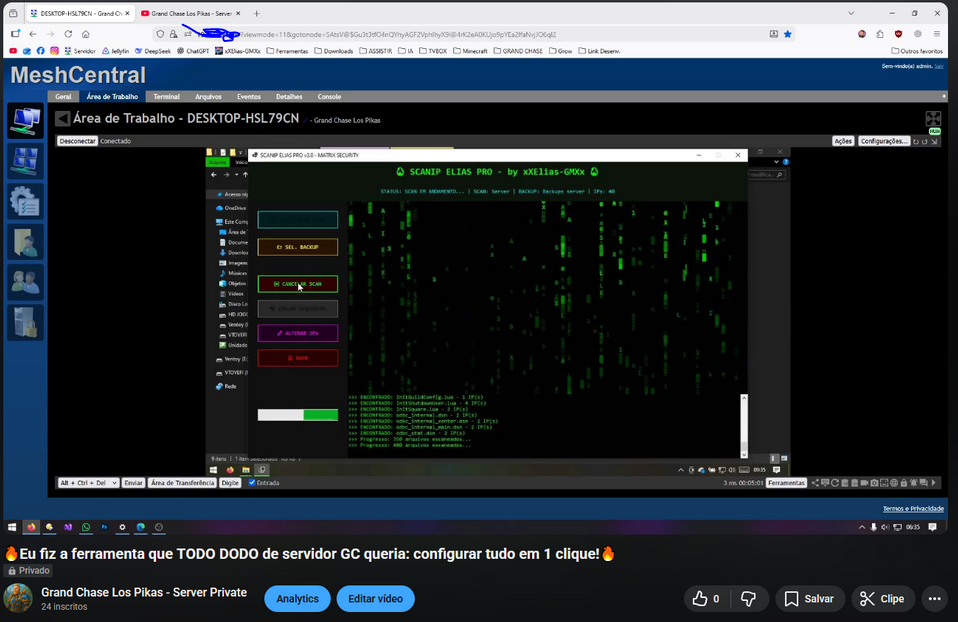This screenshot has width=958, height=622.
Task: Open My Account sidebar icon
Action: click(x=25, y=242)
